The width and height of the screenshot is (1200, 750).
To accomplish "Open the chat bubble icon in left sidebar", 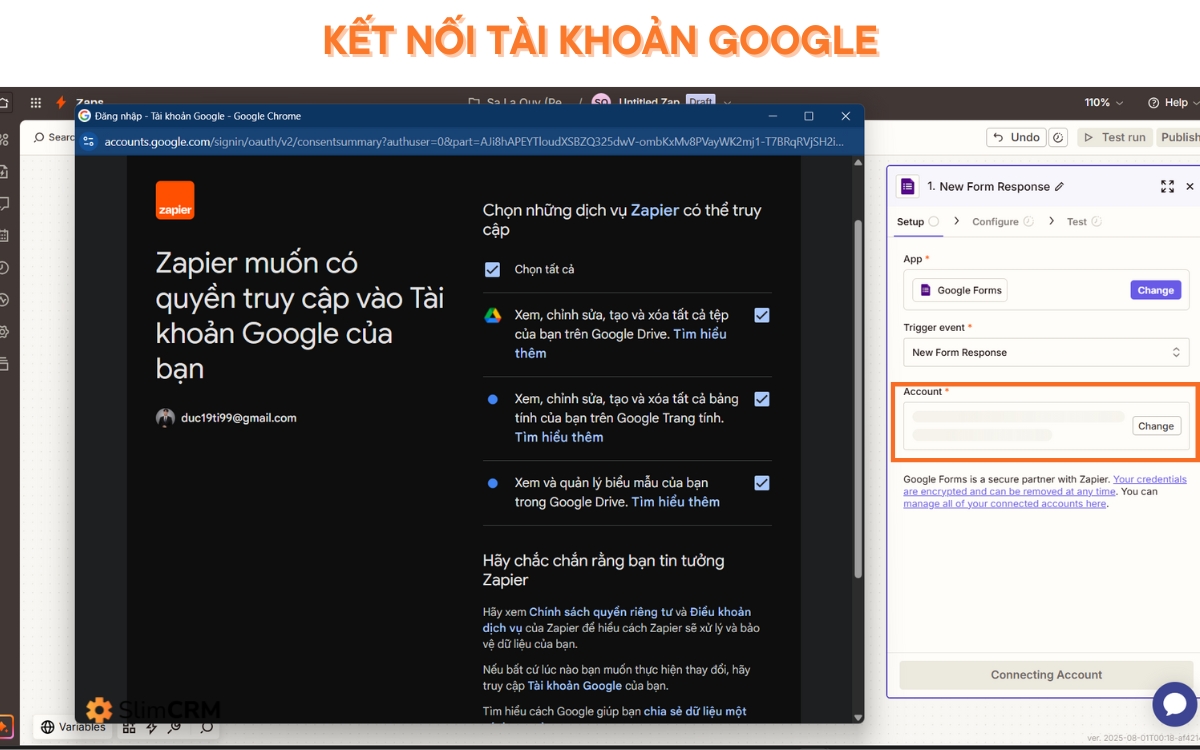I will coord(4,203).
